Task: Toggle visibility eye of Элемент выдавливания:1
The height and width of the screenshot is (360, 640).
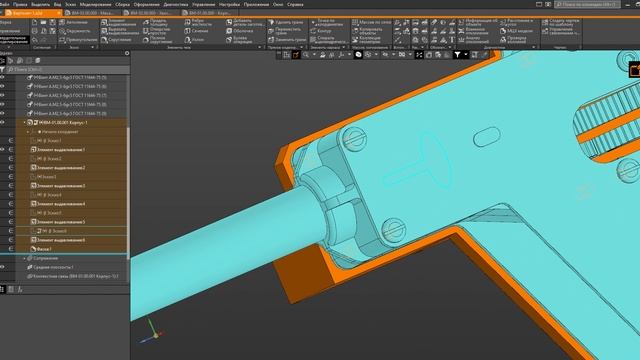Action: (2, 149)
